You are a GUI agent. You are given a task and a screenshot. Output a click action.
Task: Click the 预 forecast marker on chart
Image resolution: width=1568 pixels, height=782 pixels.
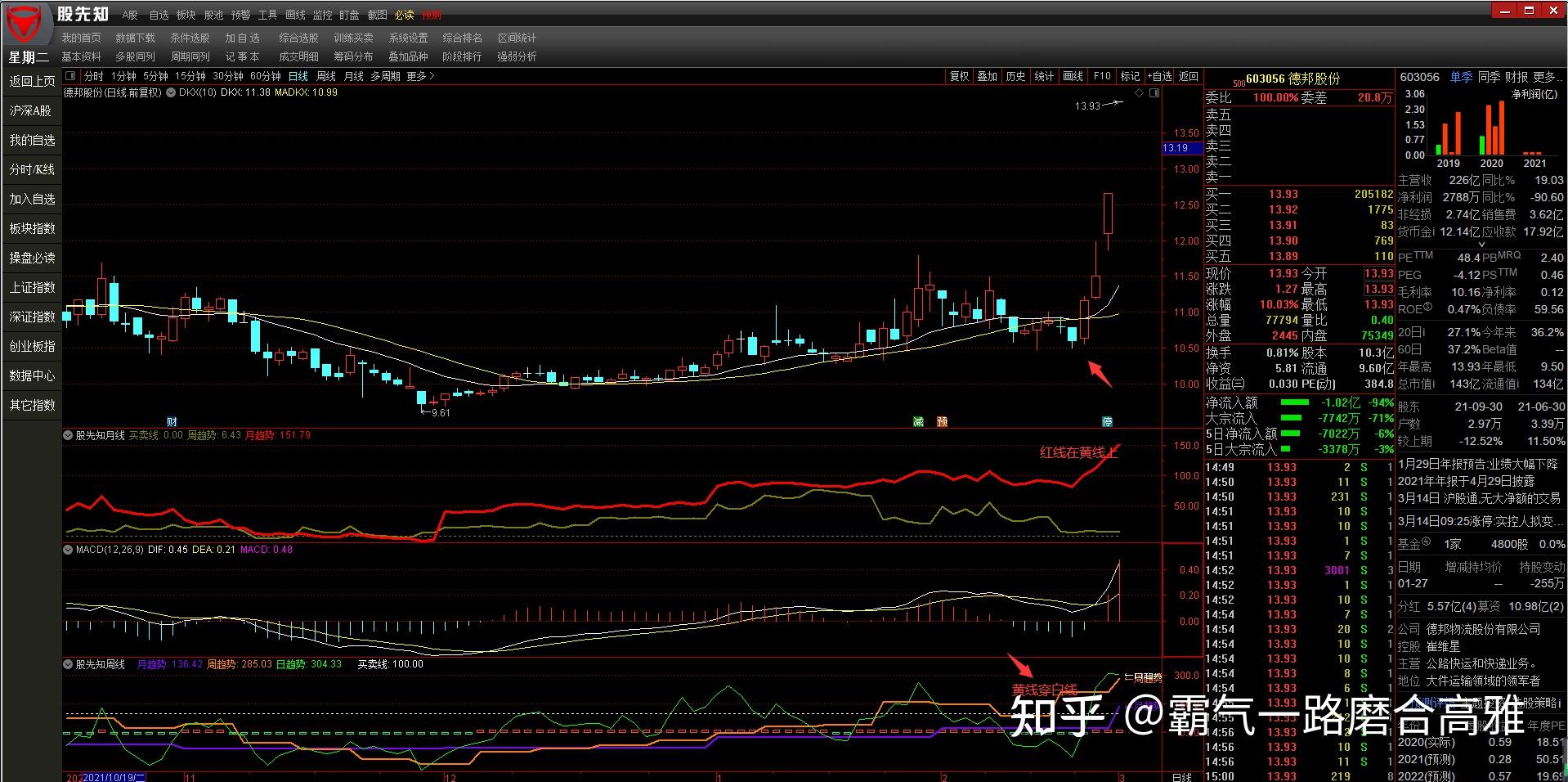(x=942, y=421)
